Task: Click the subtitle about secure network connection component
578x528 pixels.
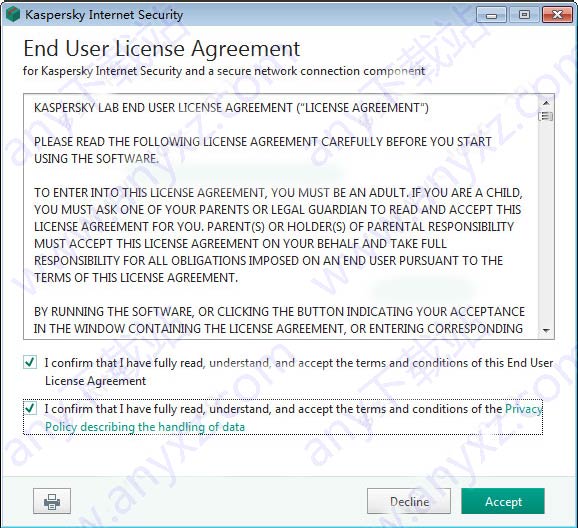Action: tap(224, 71)
